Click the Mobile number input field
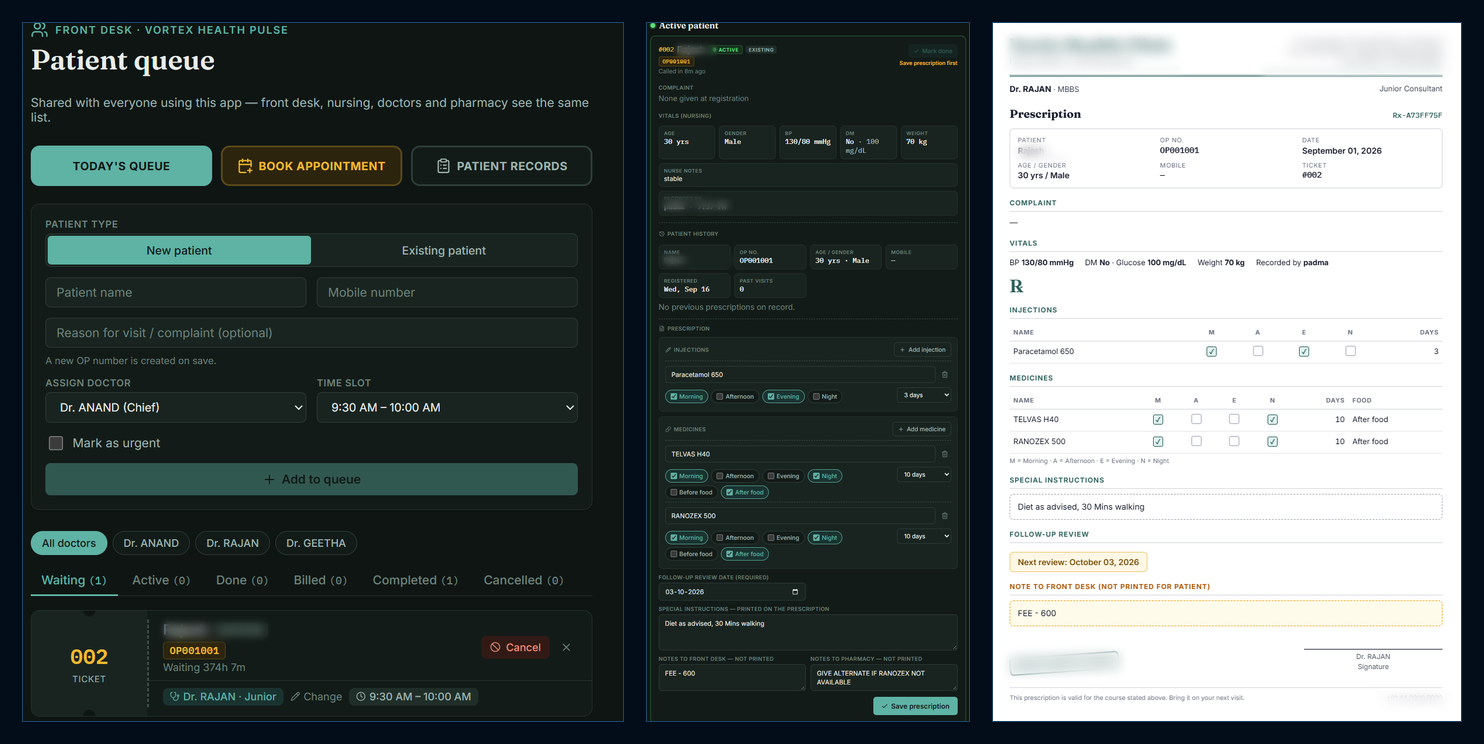The image size is (1484, 744). (447, 292)
